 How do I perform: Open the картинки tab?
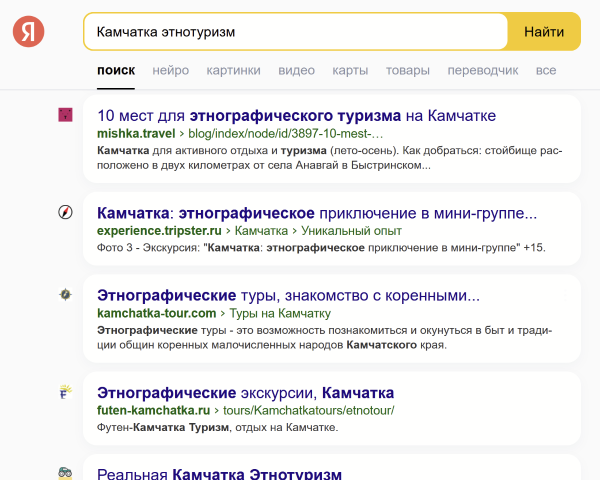233,70
